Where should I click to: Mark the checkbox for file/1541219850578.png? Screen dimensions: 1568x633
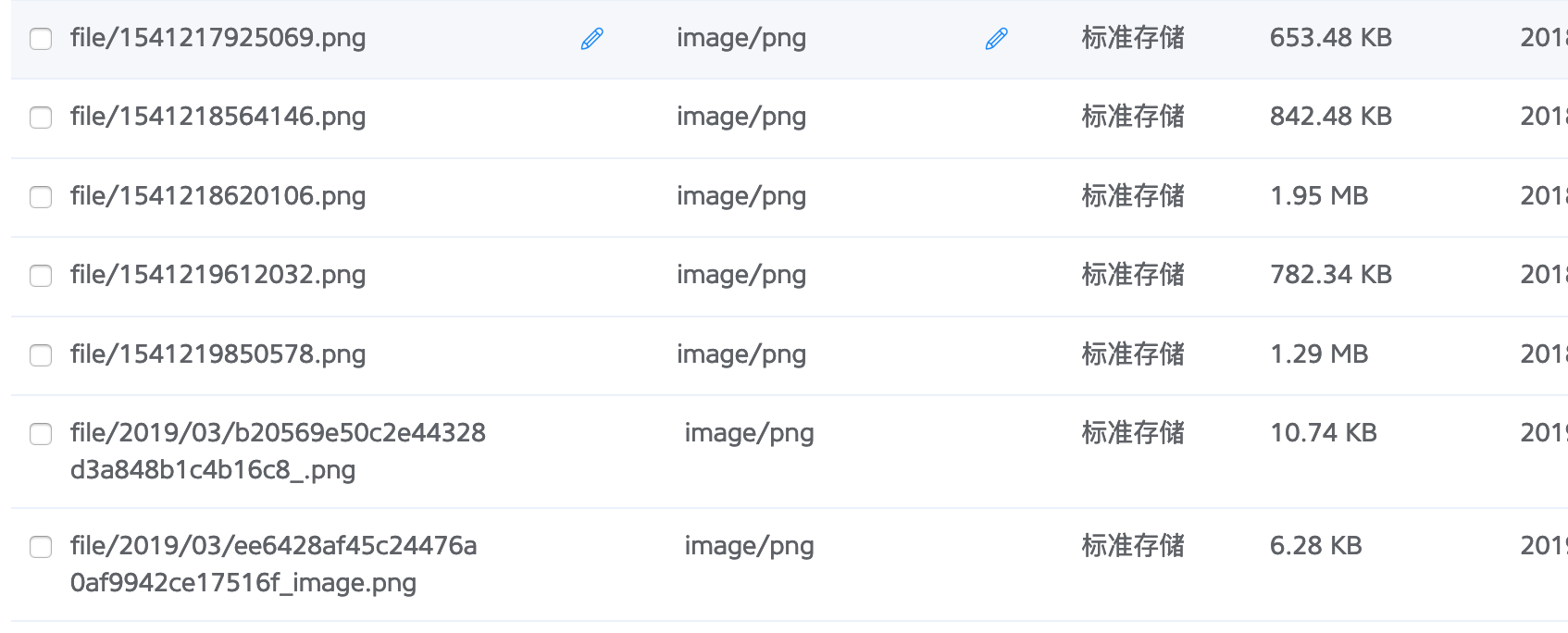[x=41, y=355]
